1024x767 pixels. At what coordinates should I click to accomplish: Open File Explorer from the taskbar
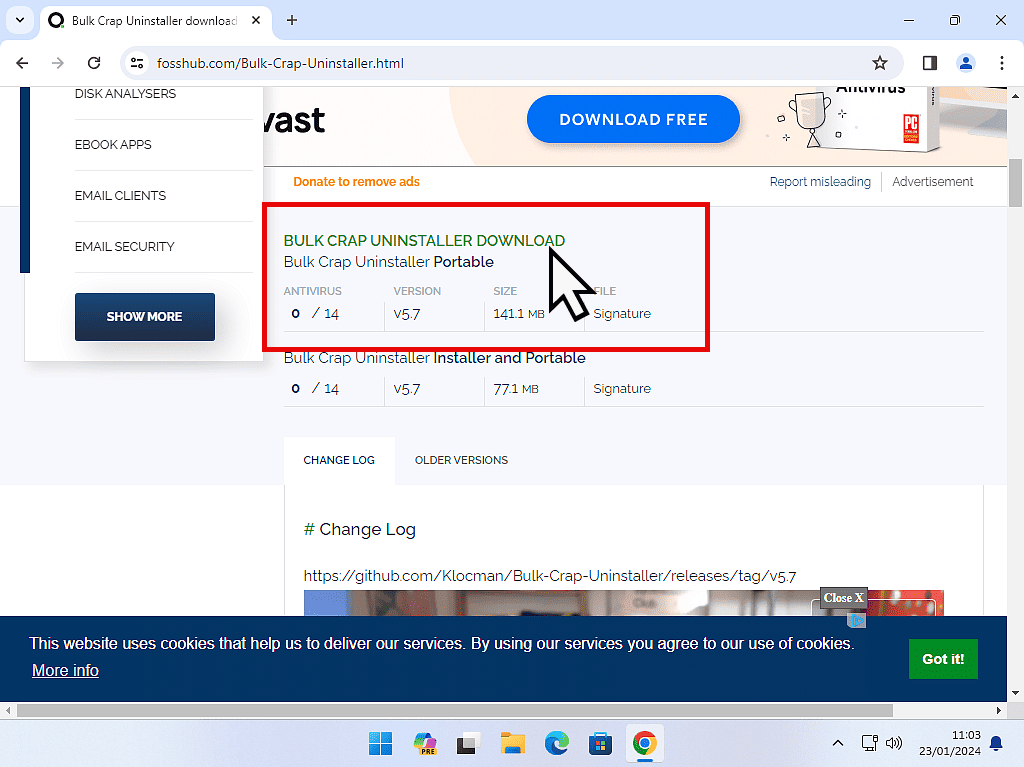513,743
